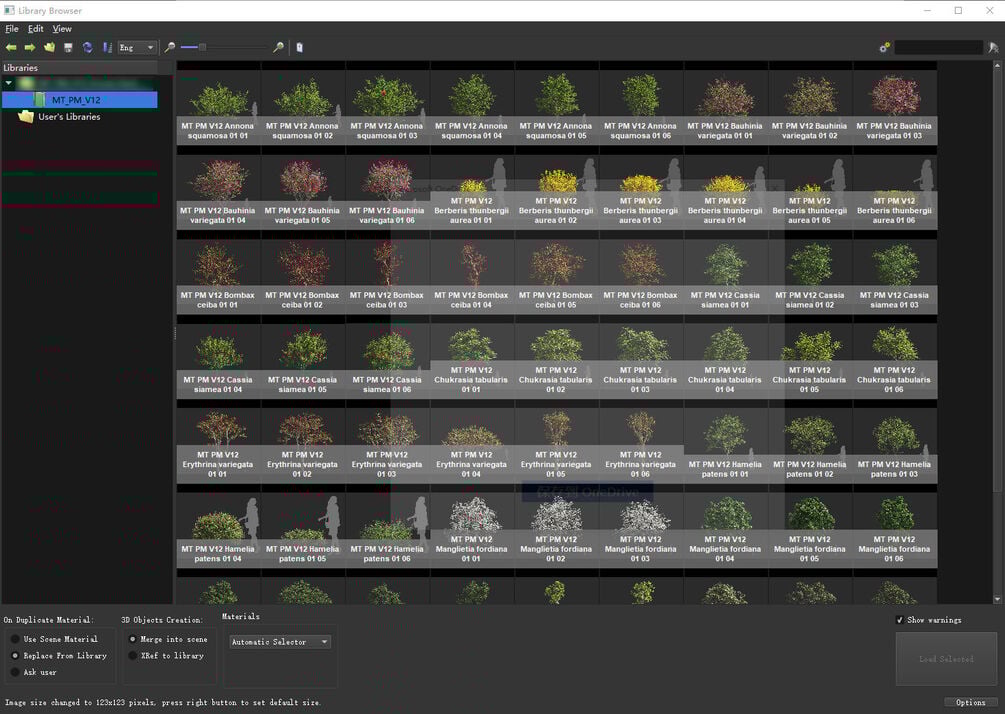Select Bombax ceiba 01 04 thumbnail

point(472,276)
